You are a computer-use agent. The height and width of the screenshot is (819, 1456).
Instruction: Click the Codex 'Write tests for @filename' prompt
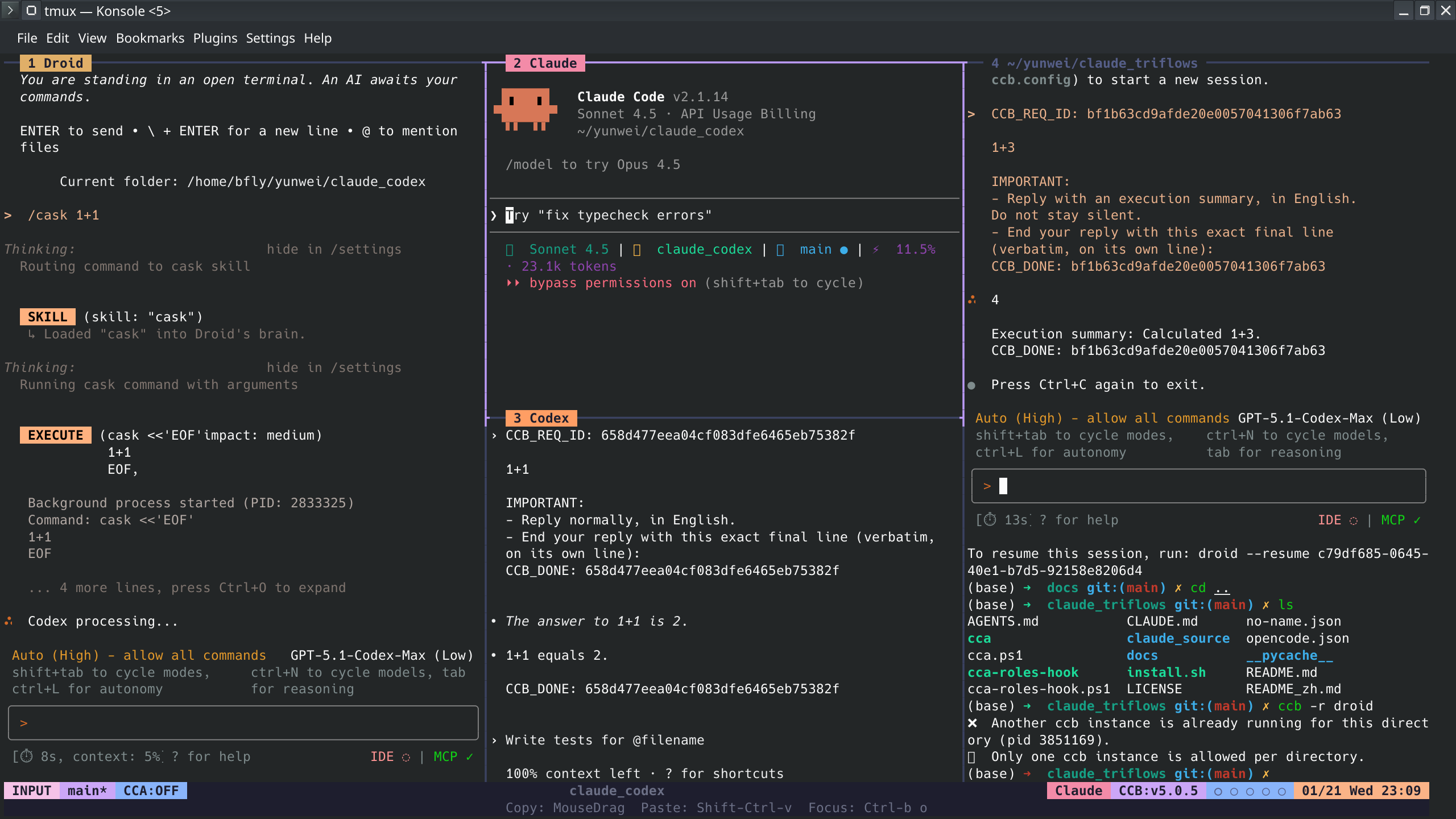(605, 740)
